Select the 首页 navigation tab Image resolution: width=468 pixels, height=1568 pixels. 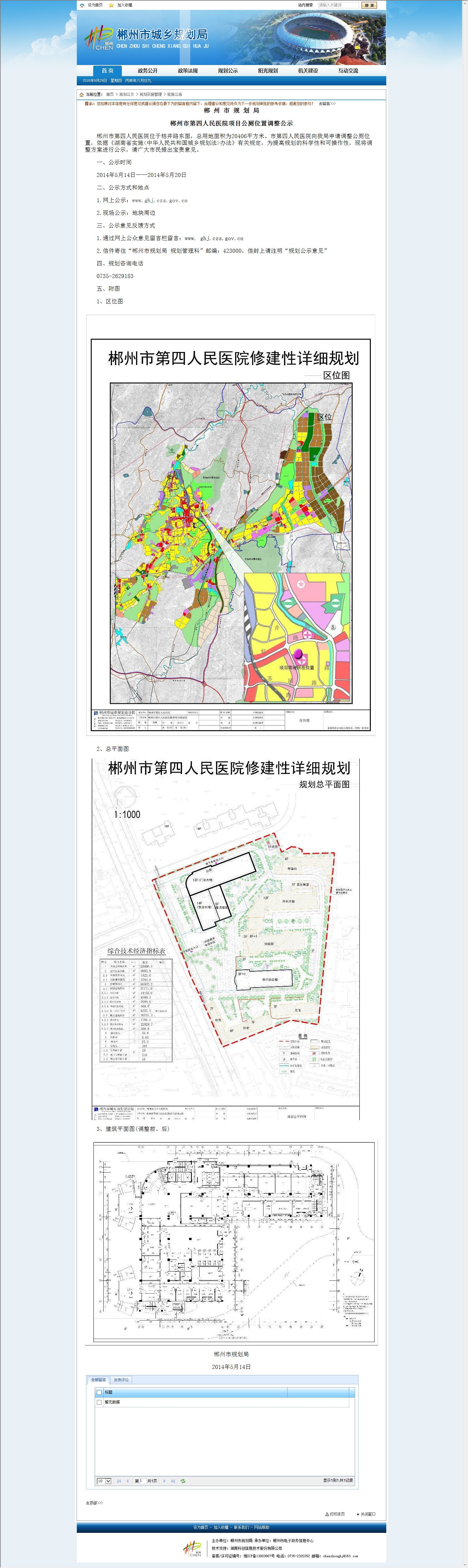click(x=107, y=71)
